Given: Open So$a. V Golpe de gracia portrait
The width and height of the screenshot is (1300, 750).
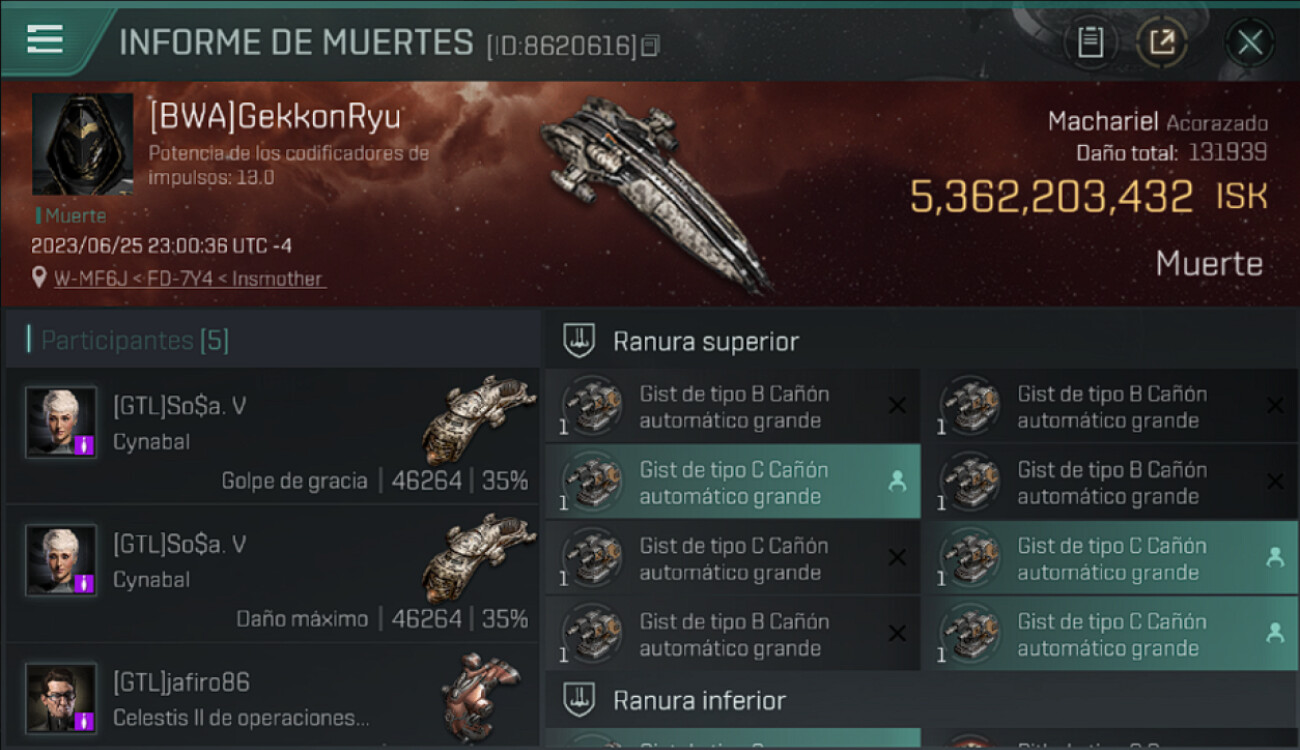Looking at the screenshot, I should (x=61, y=422).
